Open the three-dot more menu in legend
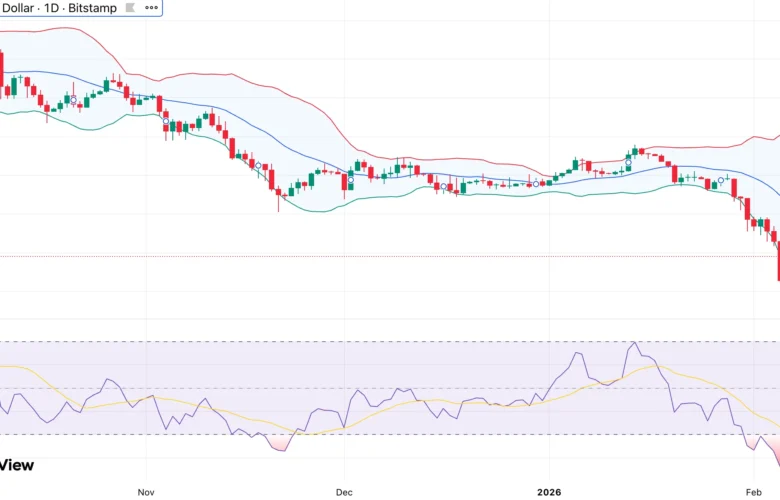This screenshot has height=500, width=780. [151, 8]
